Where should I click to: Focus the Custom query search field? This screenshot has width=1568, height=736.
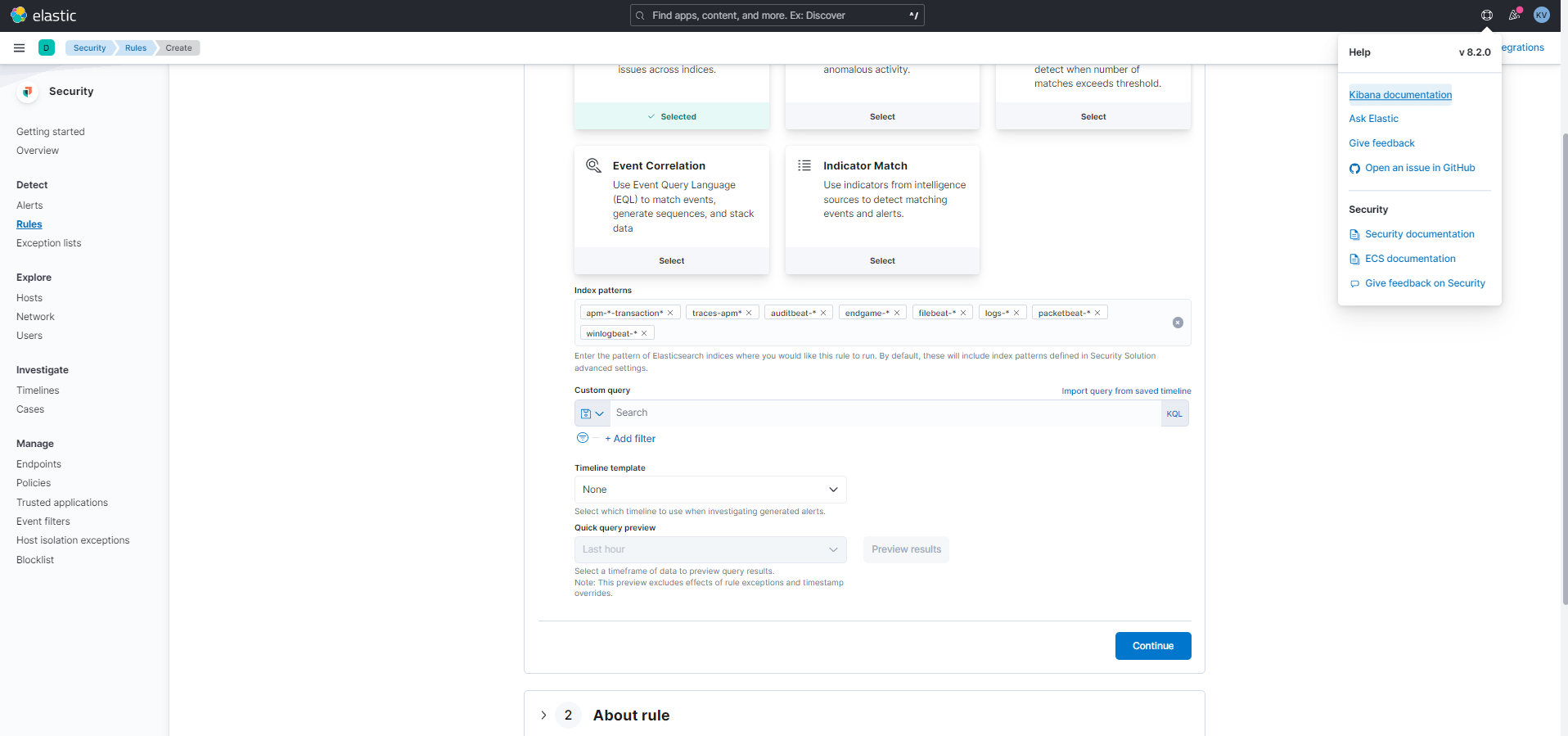(x=885, y=413)
